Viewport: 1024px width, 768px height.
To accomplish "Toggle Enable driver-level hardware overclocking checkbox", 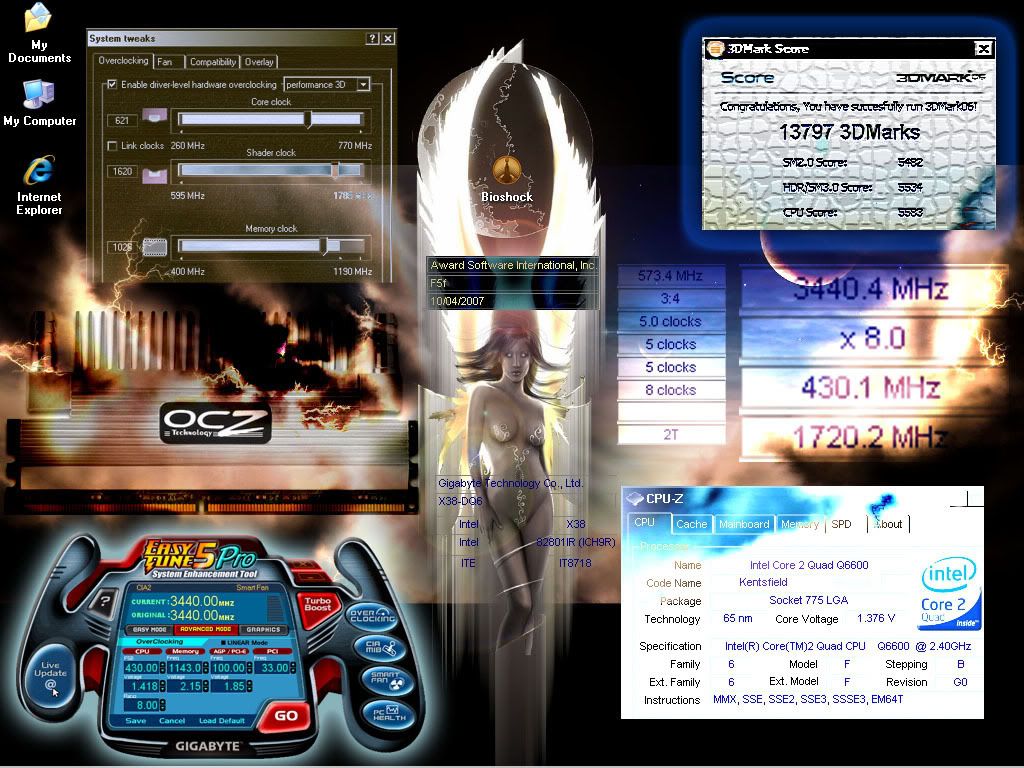I will coord(112,84).
